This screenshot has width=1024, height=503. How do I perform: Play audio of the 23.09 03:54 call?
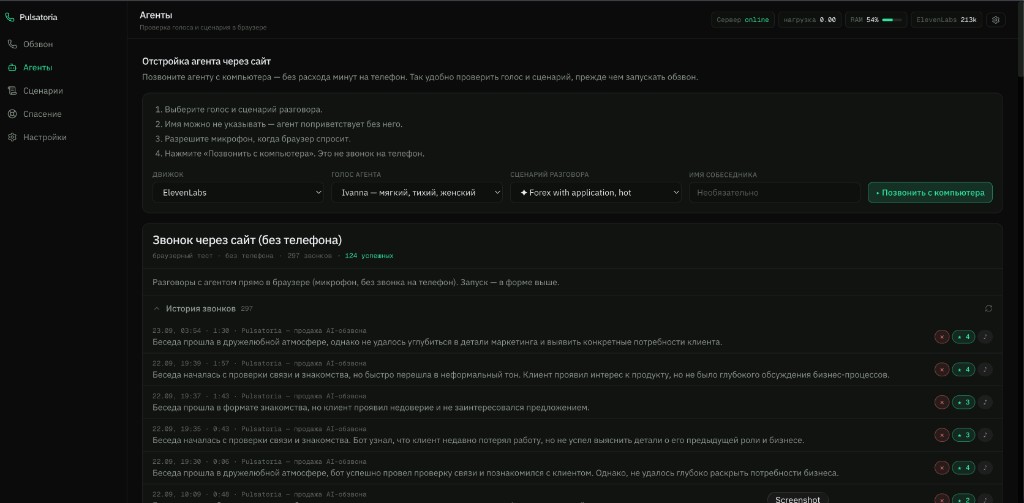(985, 337)
